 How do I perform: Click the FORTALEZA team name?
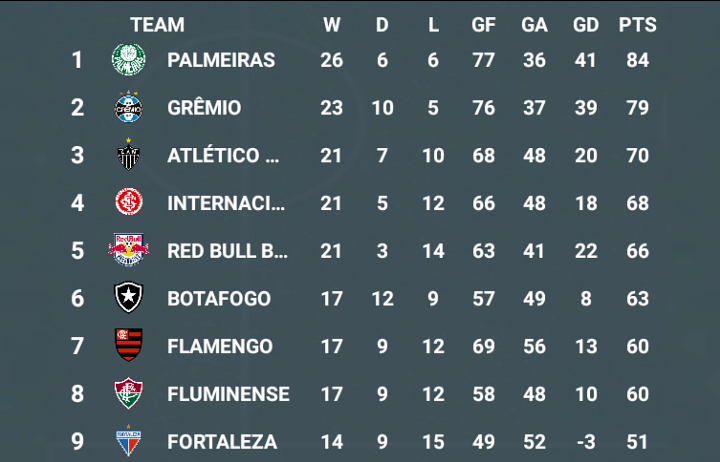tap(222, 442)
